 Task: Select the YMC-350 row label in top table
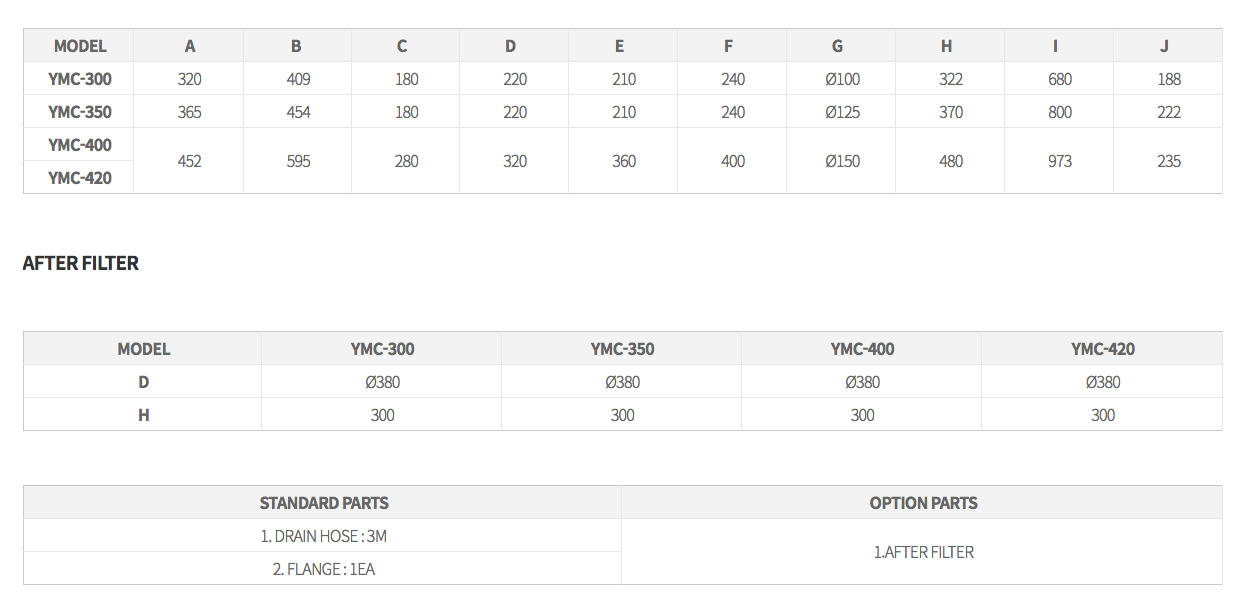(79, 112)
